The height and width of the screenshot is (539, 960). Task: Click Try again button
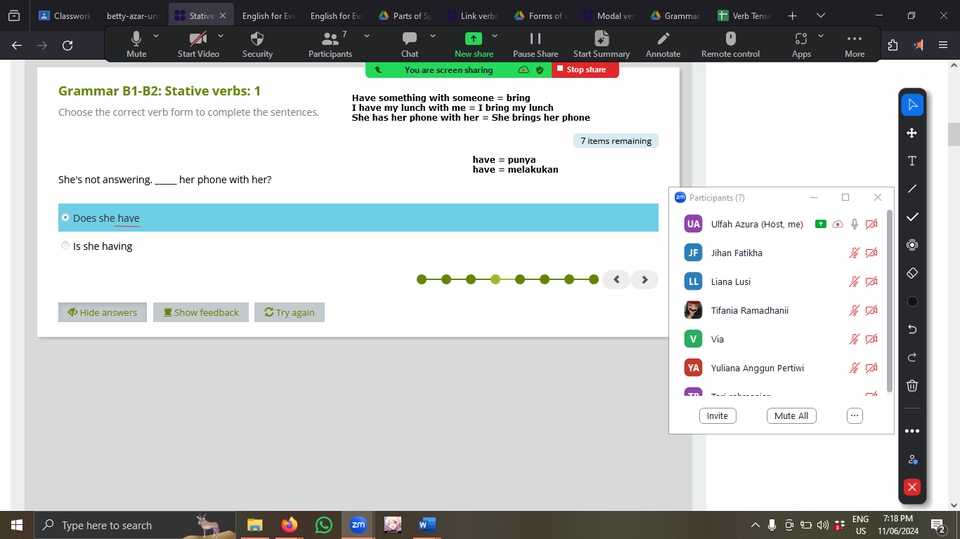point(290,312)
